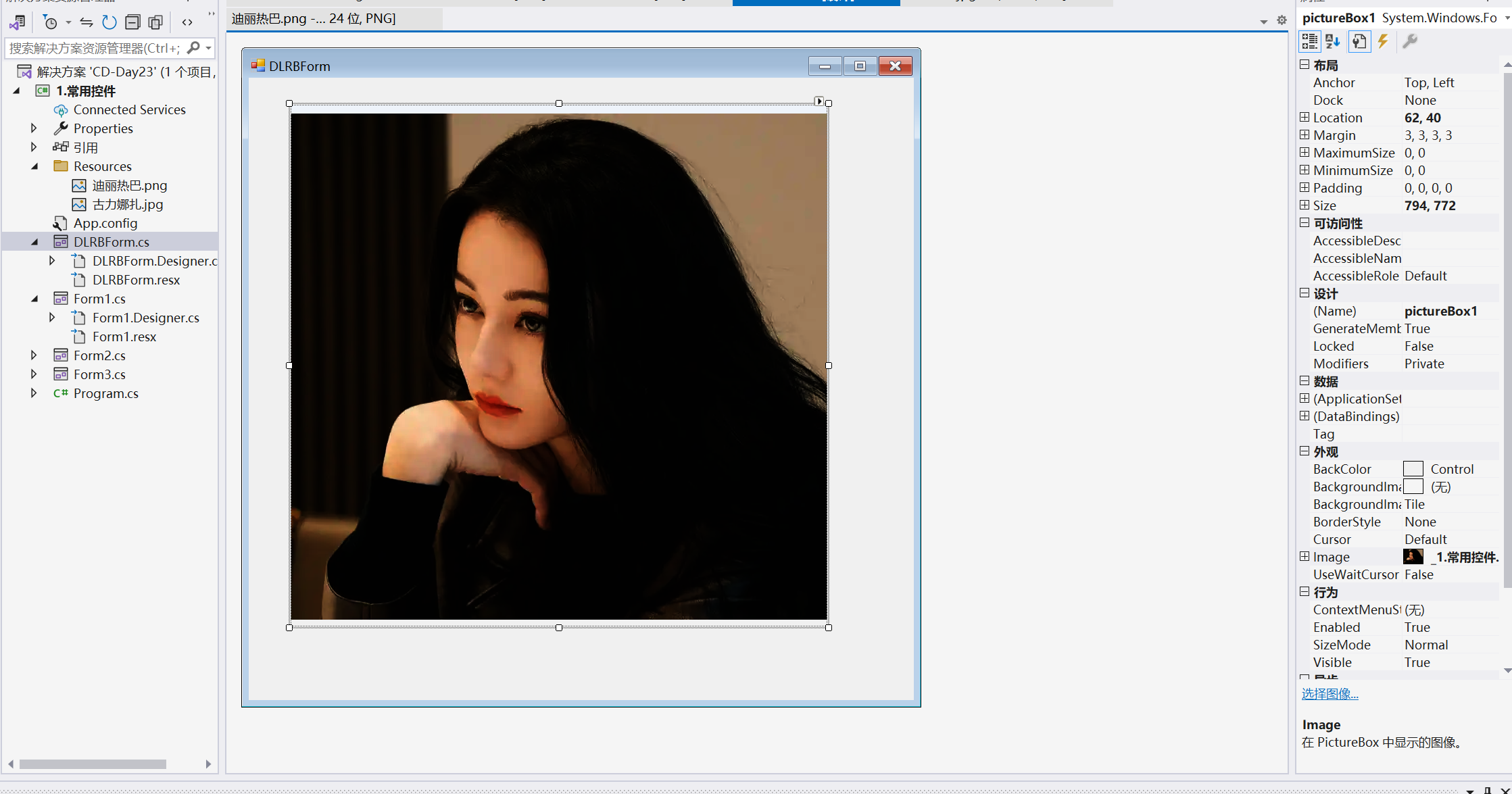Collapse the 布局 property category
1512x794 pixels.
tap(1304, 65)
